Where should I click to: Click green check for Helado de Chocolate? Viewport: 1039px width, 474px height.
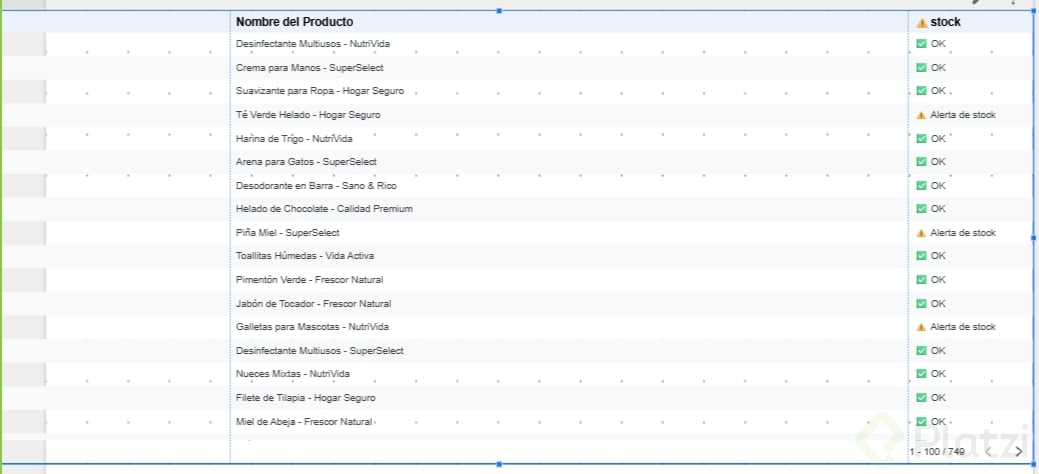(921, 209)
